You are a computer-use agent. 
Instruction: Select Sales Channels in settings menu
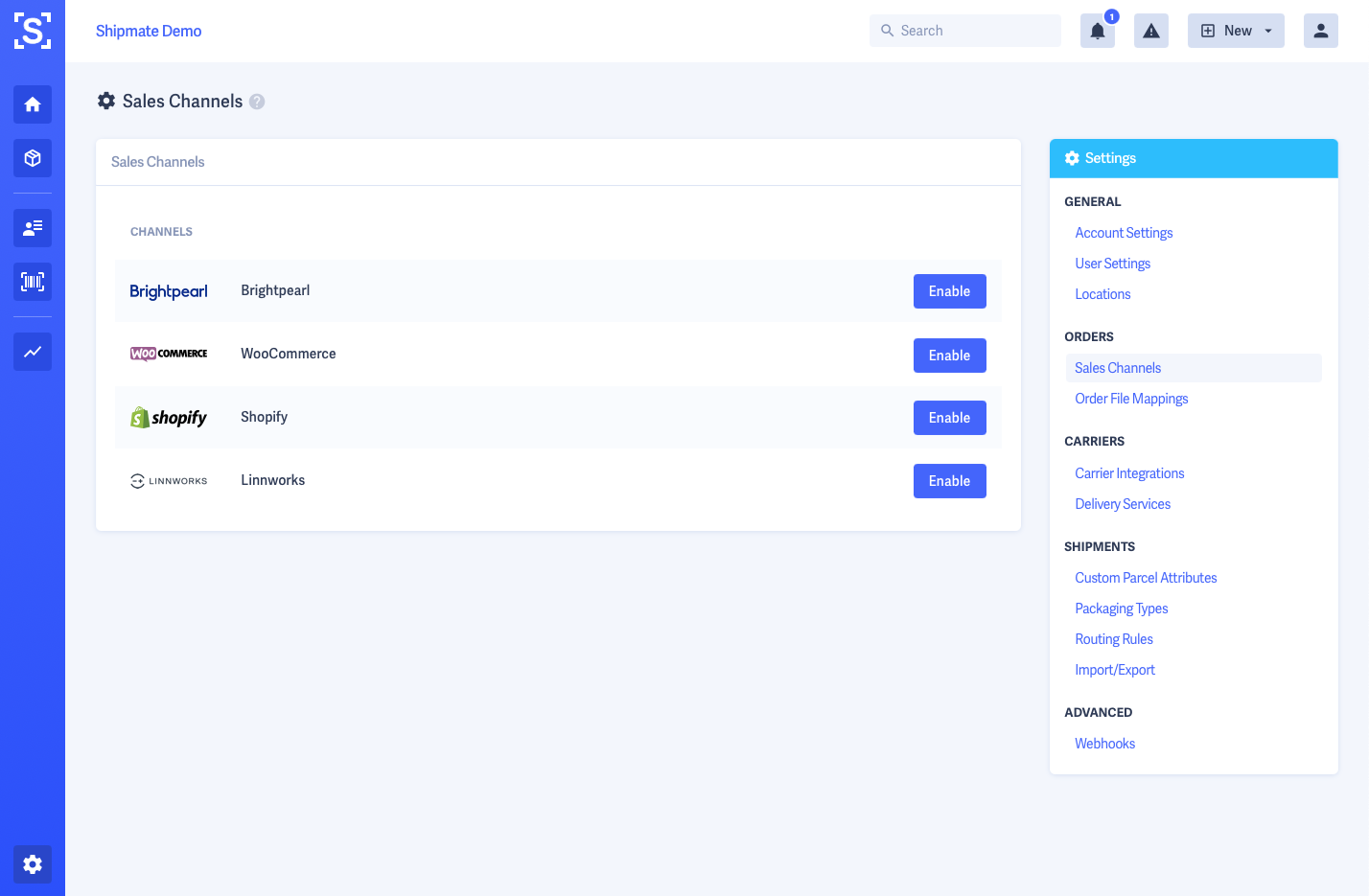tap(1194, 368)
